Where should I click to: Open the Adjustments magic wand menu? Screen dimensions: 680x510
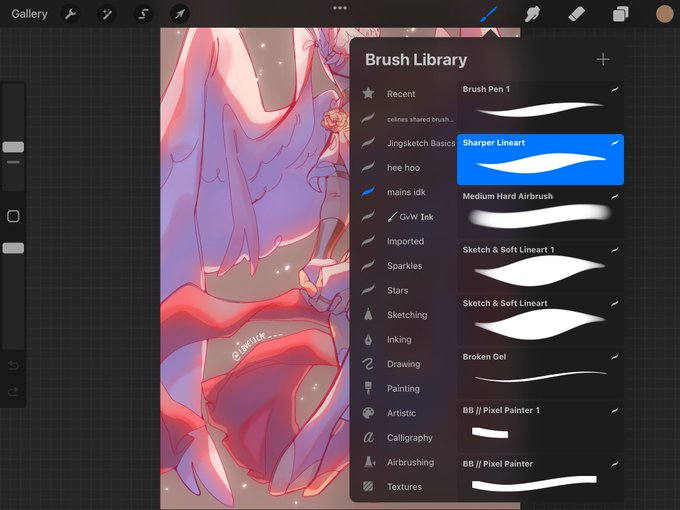tap(107, 14)
